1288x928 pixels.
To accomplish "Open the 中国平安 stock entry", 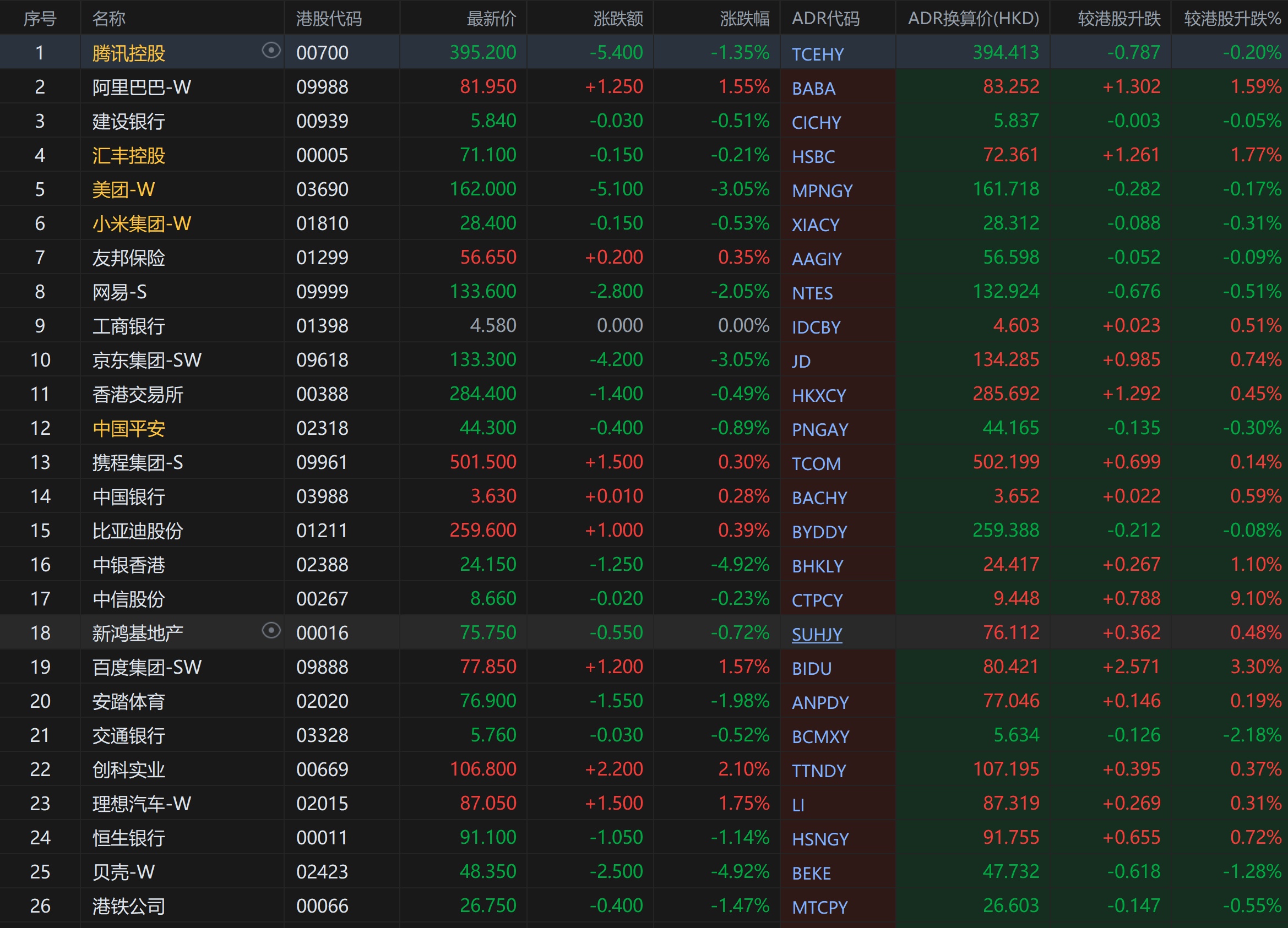I will click(128, 429).
